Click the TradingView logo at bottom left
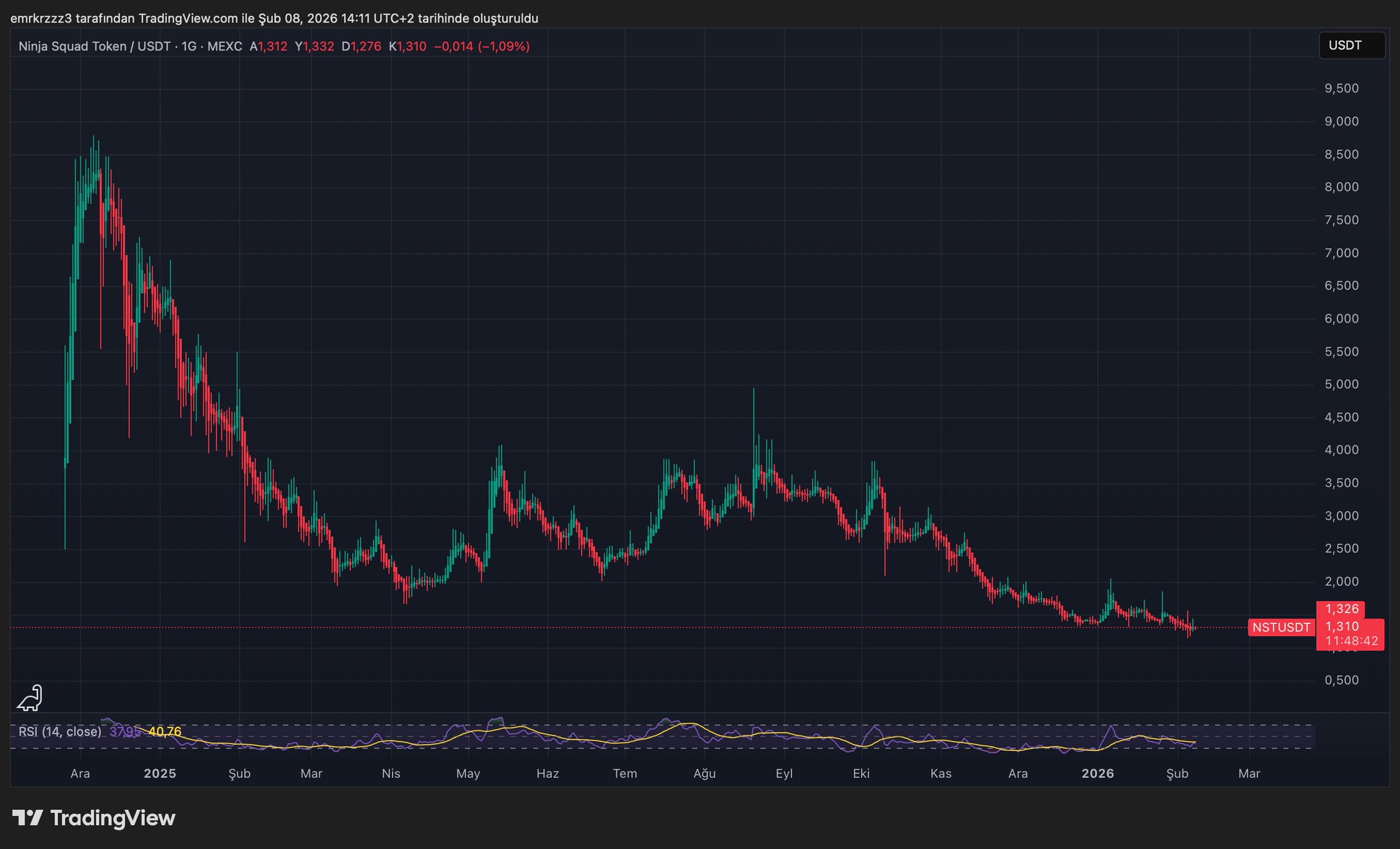Viewport: 1400px width, 849px height. [x=94, y=818]
